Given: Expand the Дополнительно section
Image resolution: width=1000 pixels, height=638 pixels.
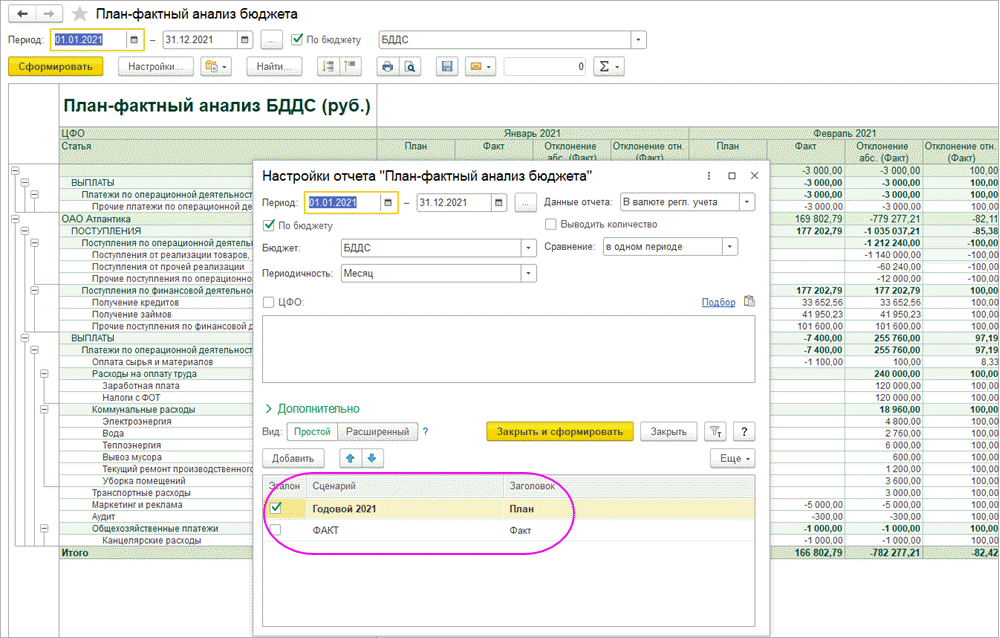Looking at the screenshot, I should pos(311,409).
